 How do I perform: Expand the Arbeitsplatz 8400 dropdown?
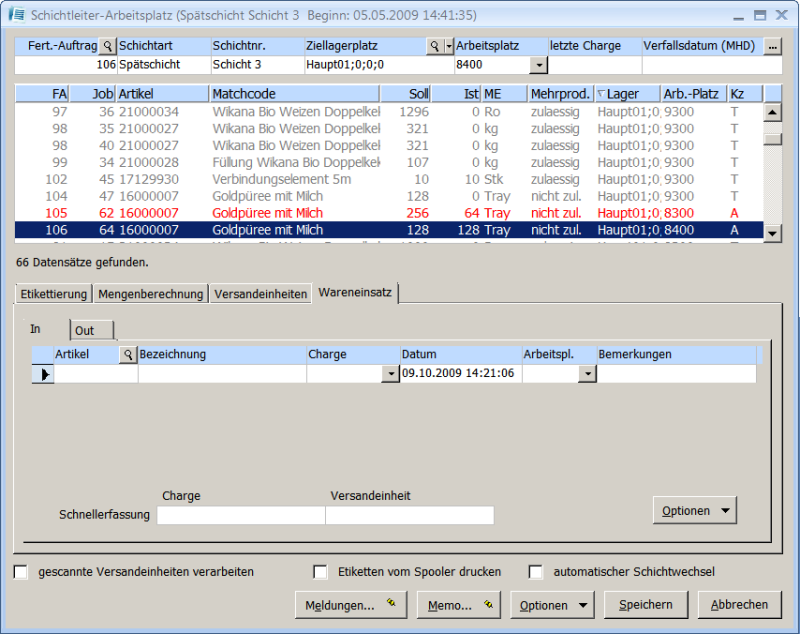click(539, 65)
